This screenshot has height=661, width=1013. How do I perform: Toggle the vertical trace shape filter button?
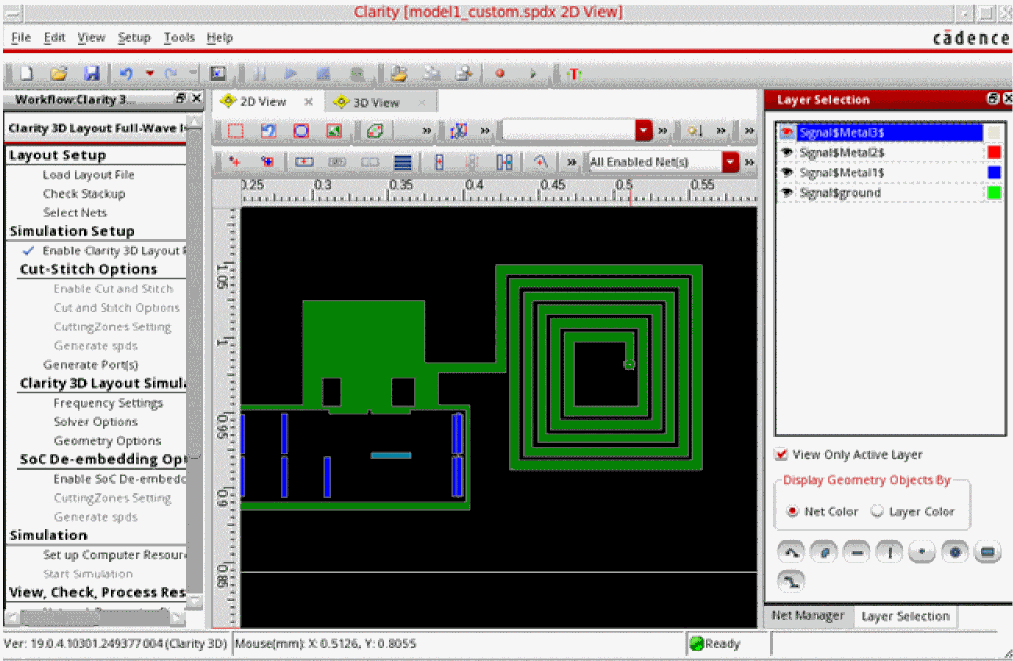[890, 552]
